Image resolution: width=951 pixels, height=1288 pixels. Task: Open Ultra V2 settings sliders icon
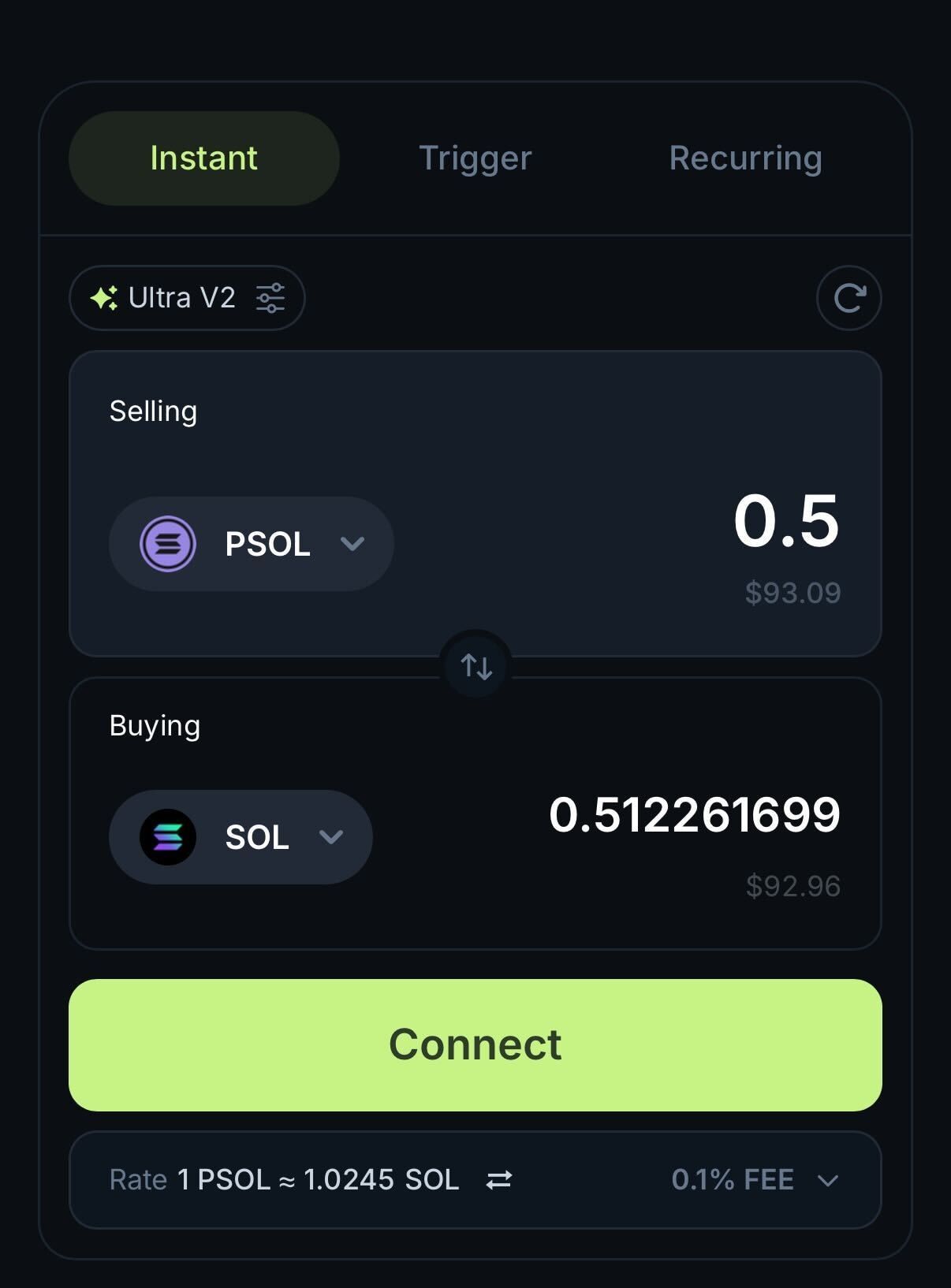point(270,298)
